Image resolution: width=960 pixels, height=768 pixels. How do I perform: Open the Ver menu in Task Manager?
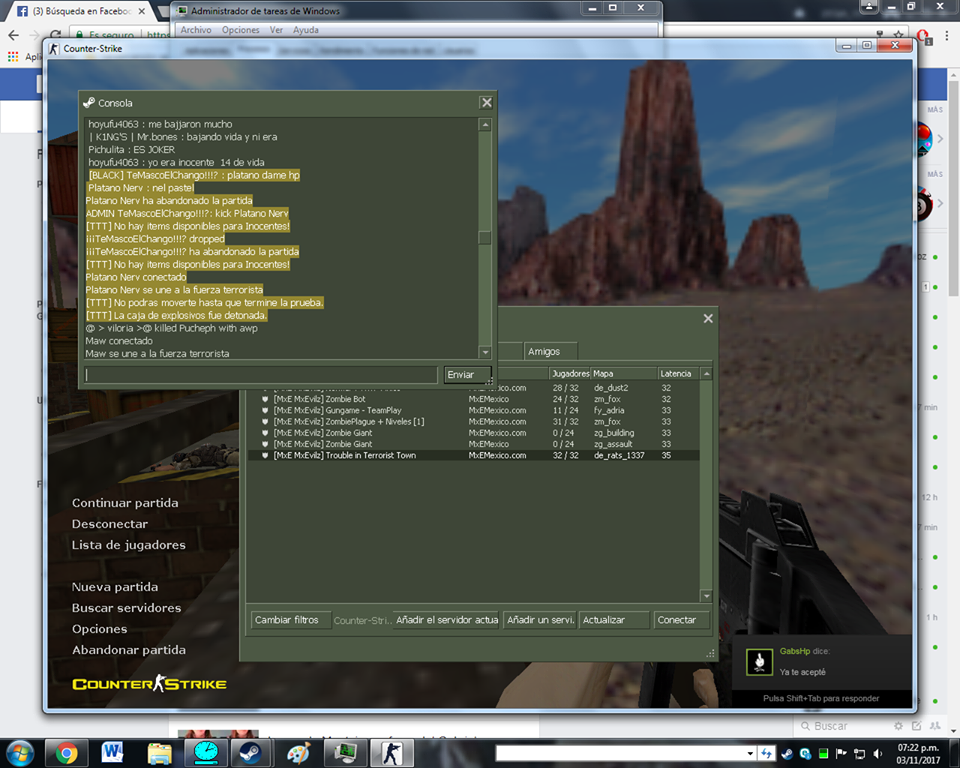coord(277,30)
